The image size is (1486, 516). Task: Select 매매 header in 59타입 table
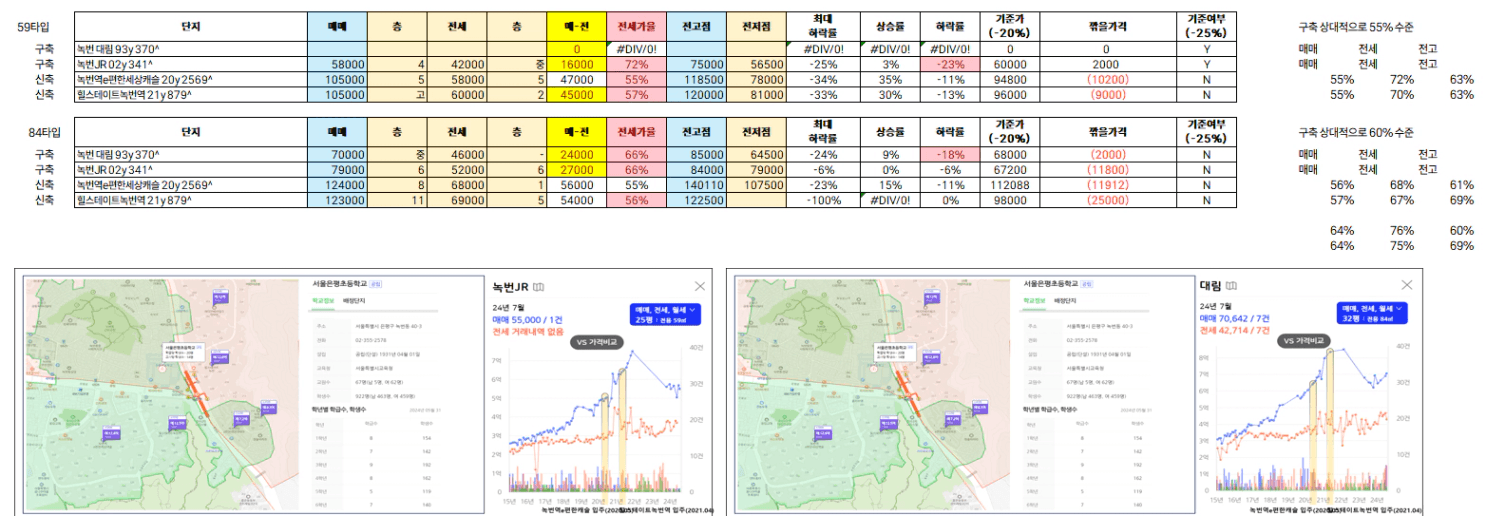click(337, 27)
